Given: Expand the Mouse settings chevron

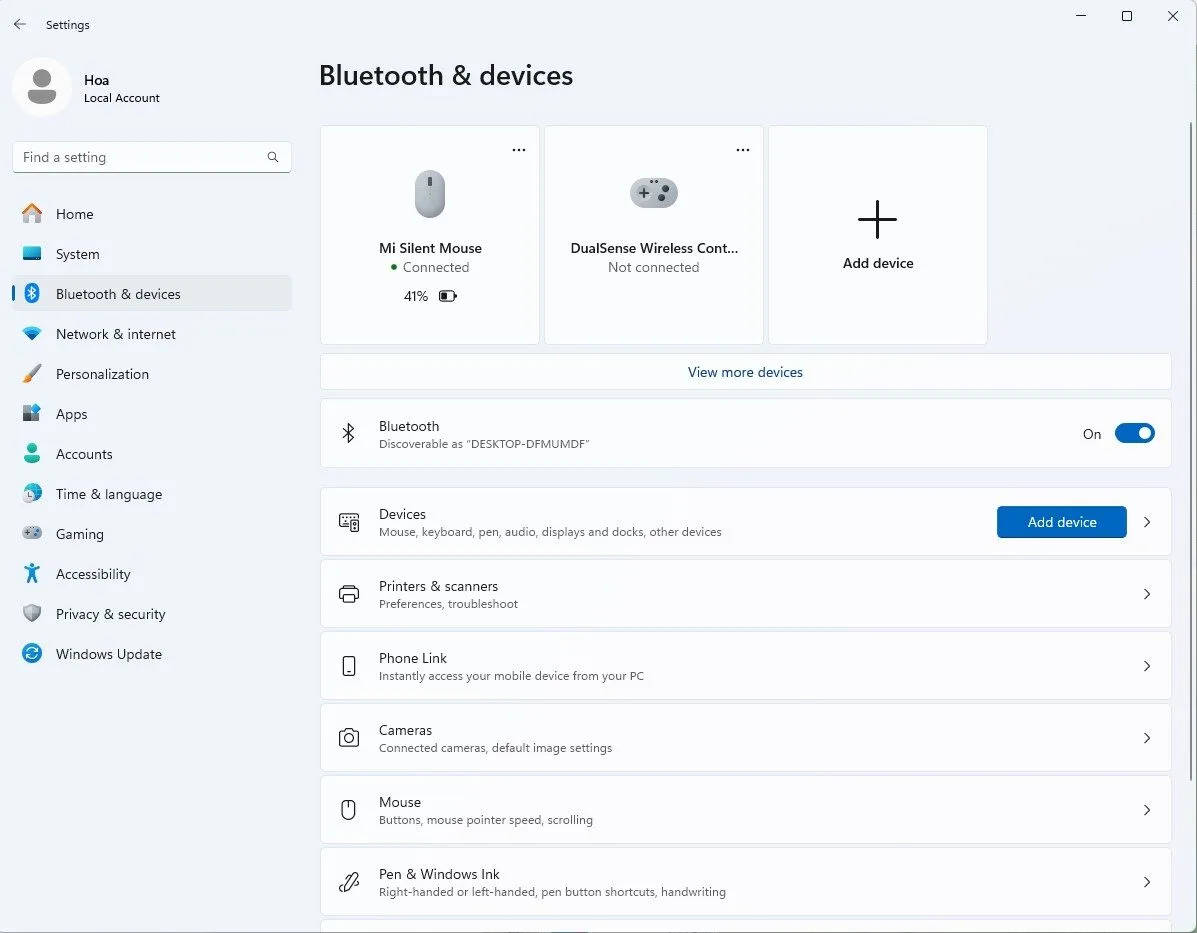Looking at the screenshot, I should (x=1147, y=810).
